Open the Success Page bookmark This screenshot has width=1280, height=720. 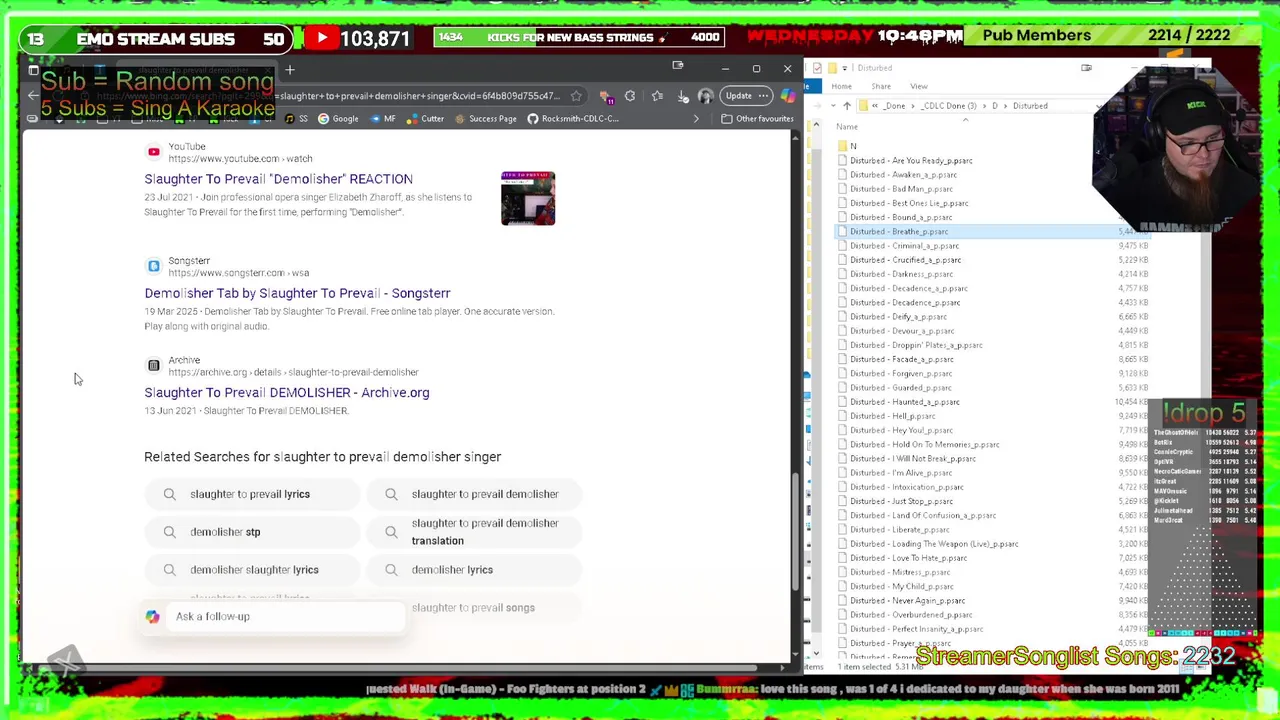pos(485,119)
